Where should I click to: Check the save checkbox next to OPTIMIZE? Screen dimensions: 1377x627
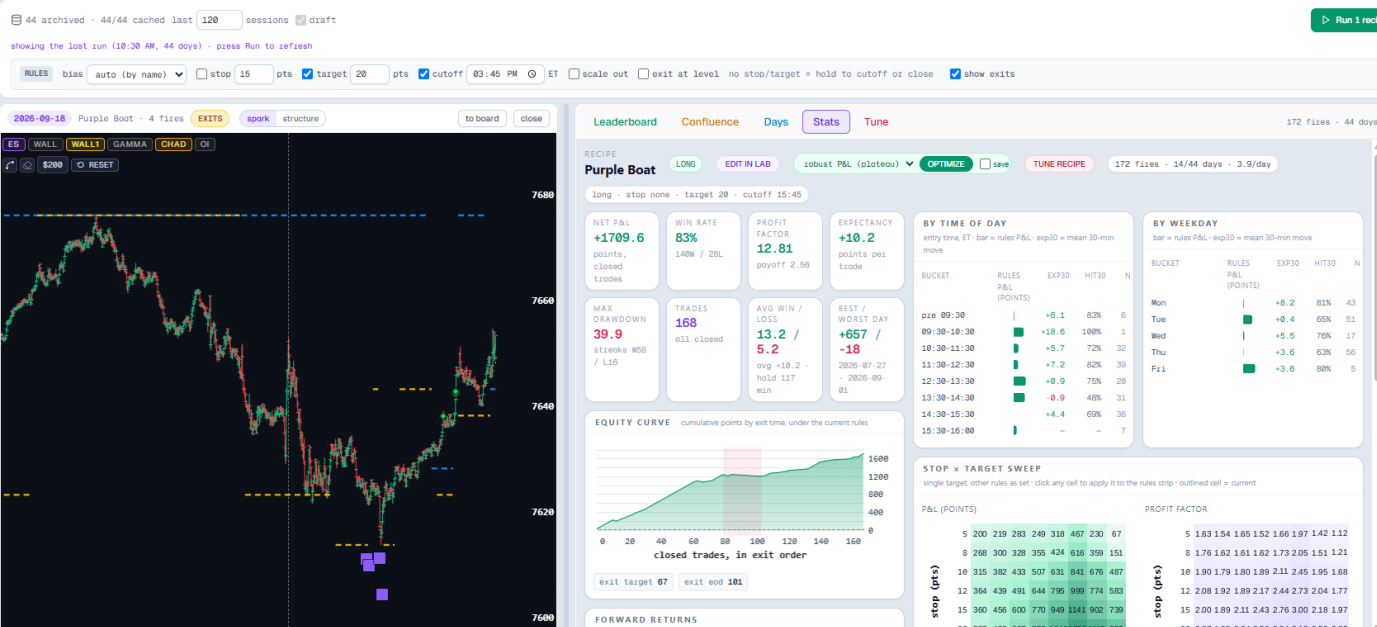click(x=985, y=164)
